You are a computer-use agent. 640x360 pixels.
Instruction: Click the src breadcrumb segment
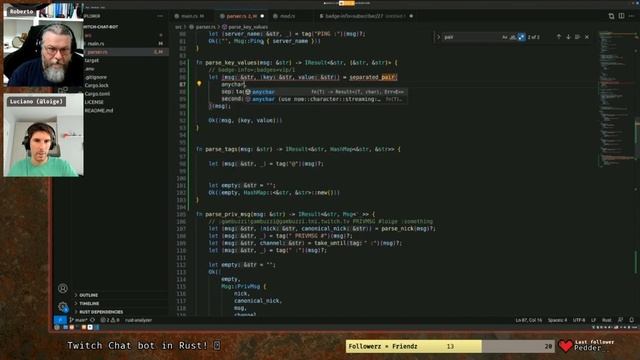point(178,27)
